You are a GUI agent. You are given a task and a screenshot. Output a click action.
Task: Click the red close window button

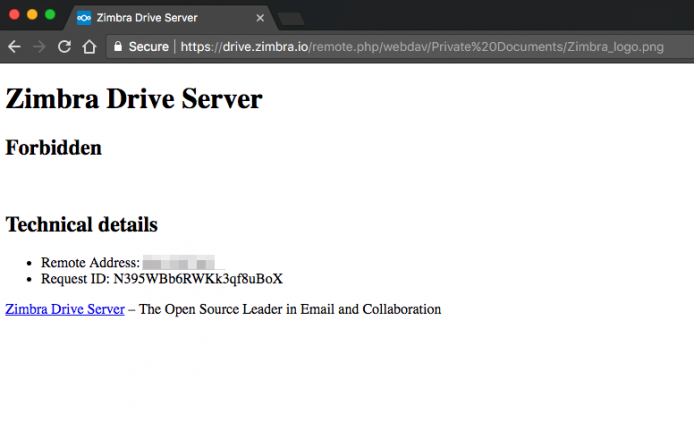[14, 15]
